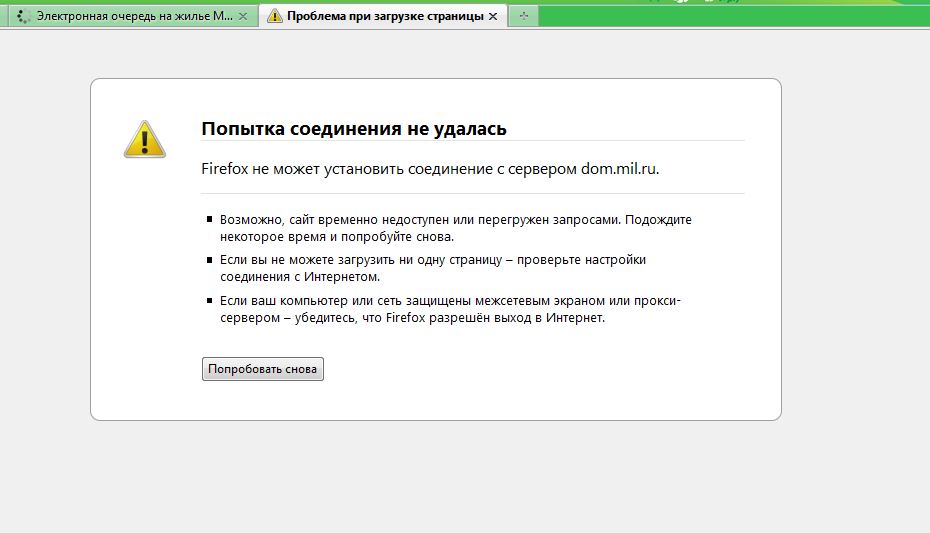
Task: Click the dom.mil.ru server name in message
Action: pyautogui.click(x=618, y=169)
